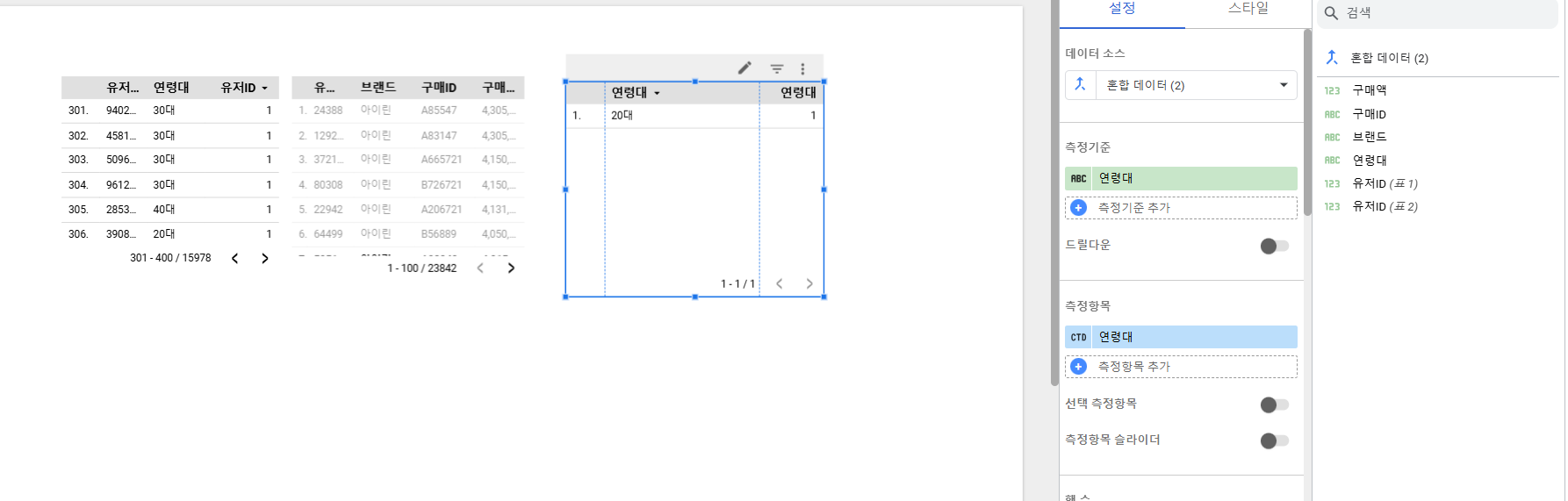1568x501 pixels.
Task: Click the 40대 cell in row 305
Action: tap(164, 210)
